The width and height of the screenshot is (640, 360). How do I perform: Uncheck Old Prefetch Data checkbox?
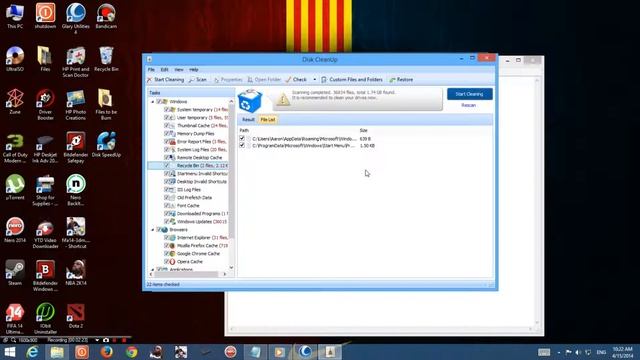167,198
